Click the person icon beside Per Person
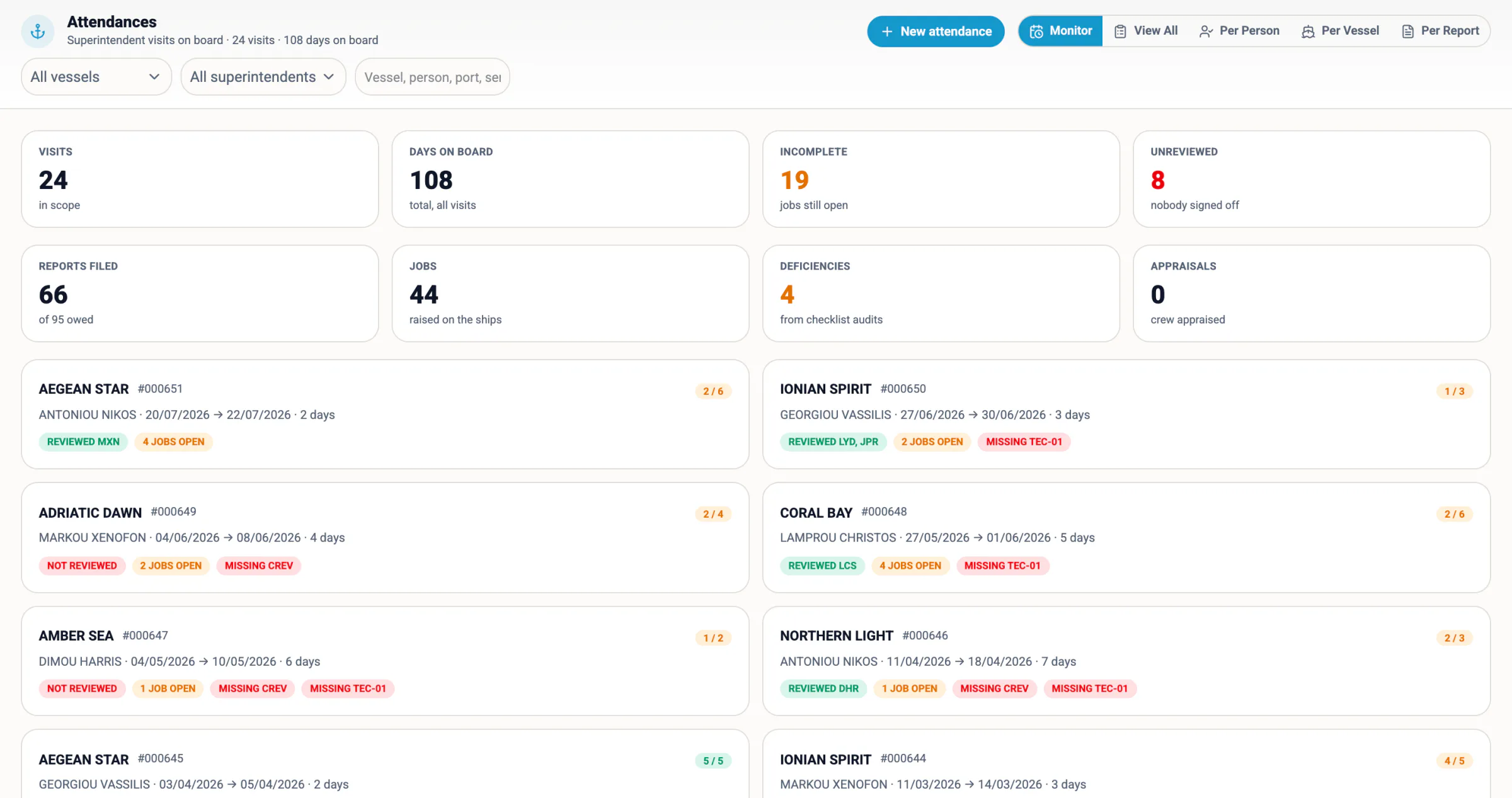Image resolution: width=1512 pixels, height=798 pixels. (x=1206, y=31)
